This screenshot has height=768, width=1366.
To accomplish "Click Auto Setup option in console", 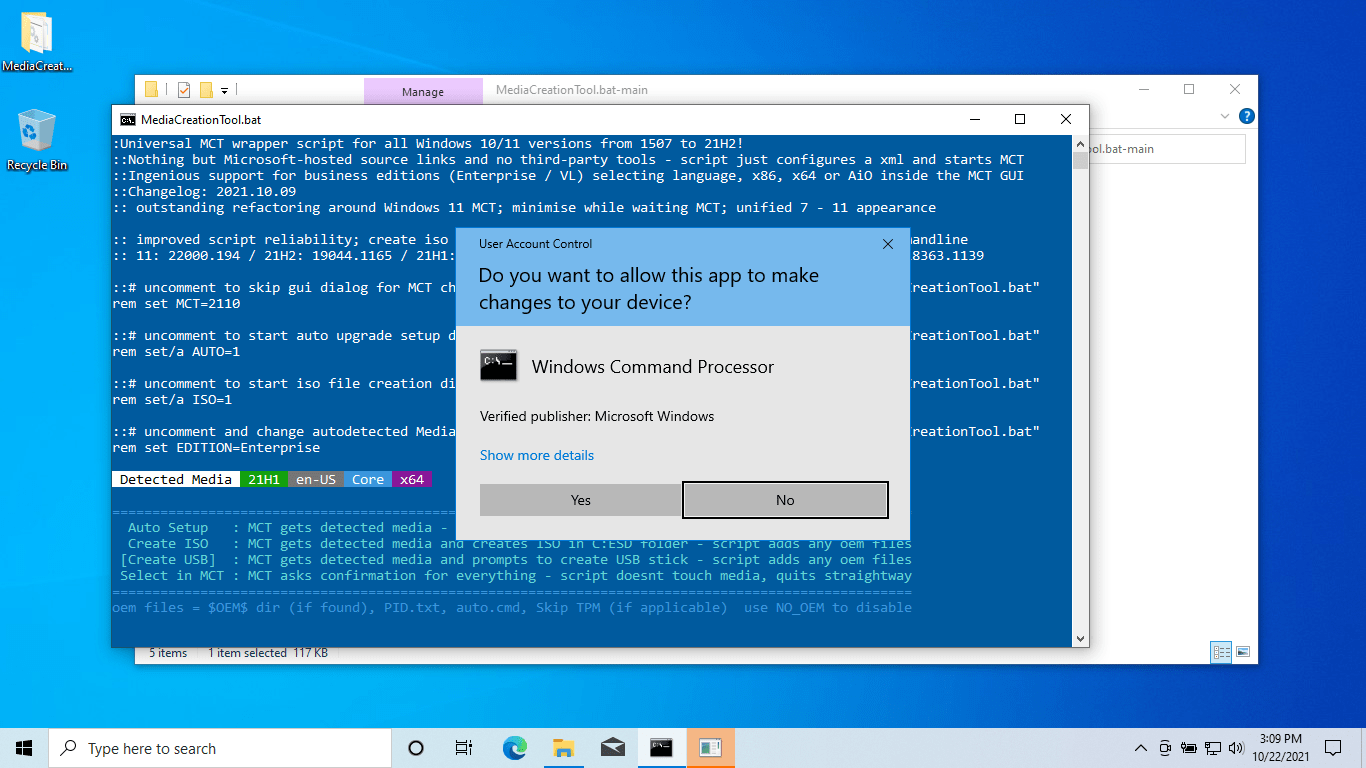I will (168, 528).
